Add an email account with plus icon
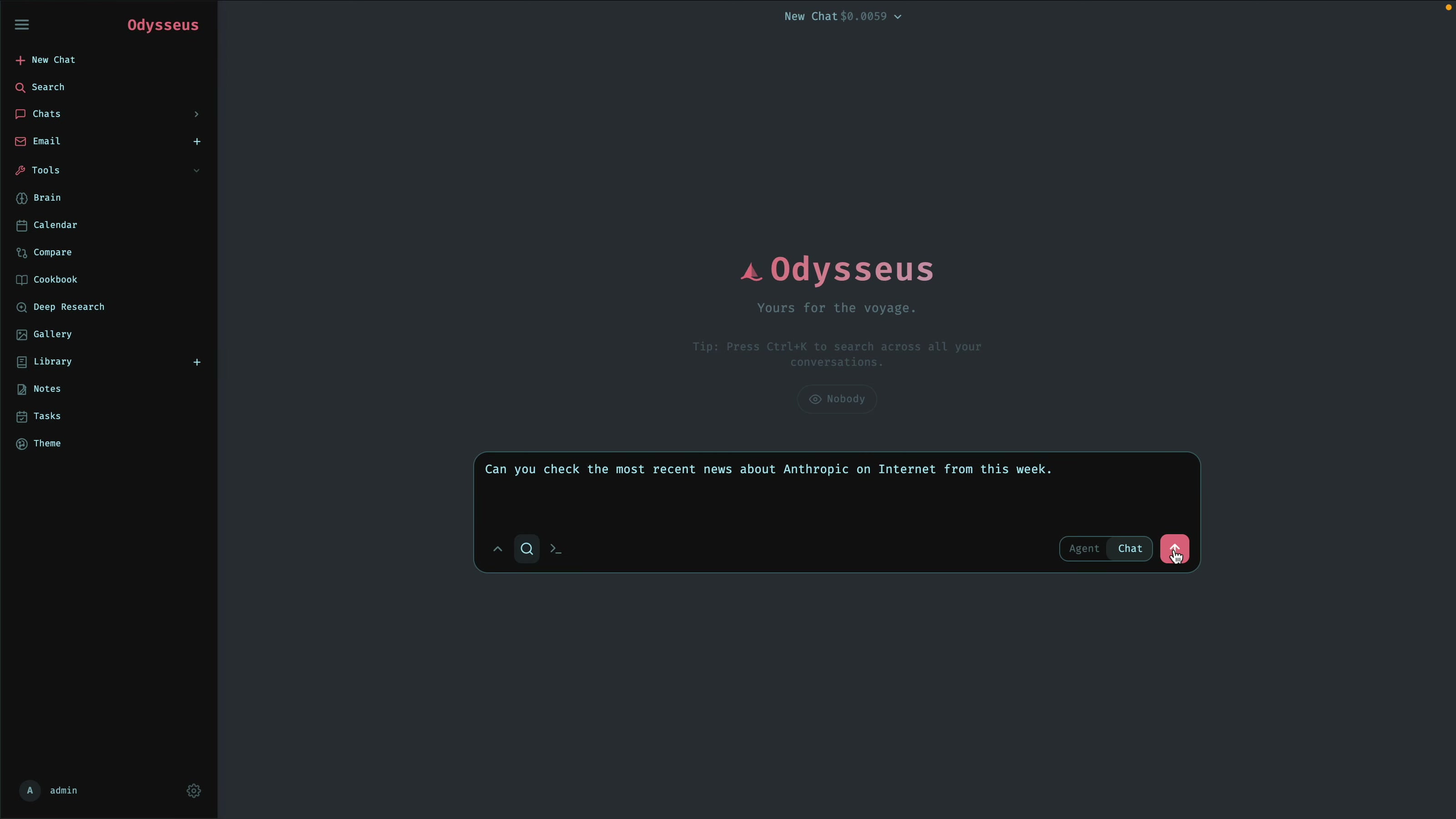 click(x=197, y=142)
